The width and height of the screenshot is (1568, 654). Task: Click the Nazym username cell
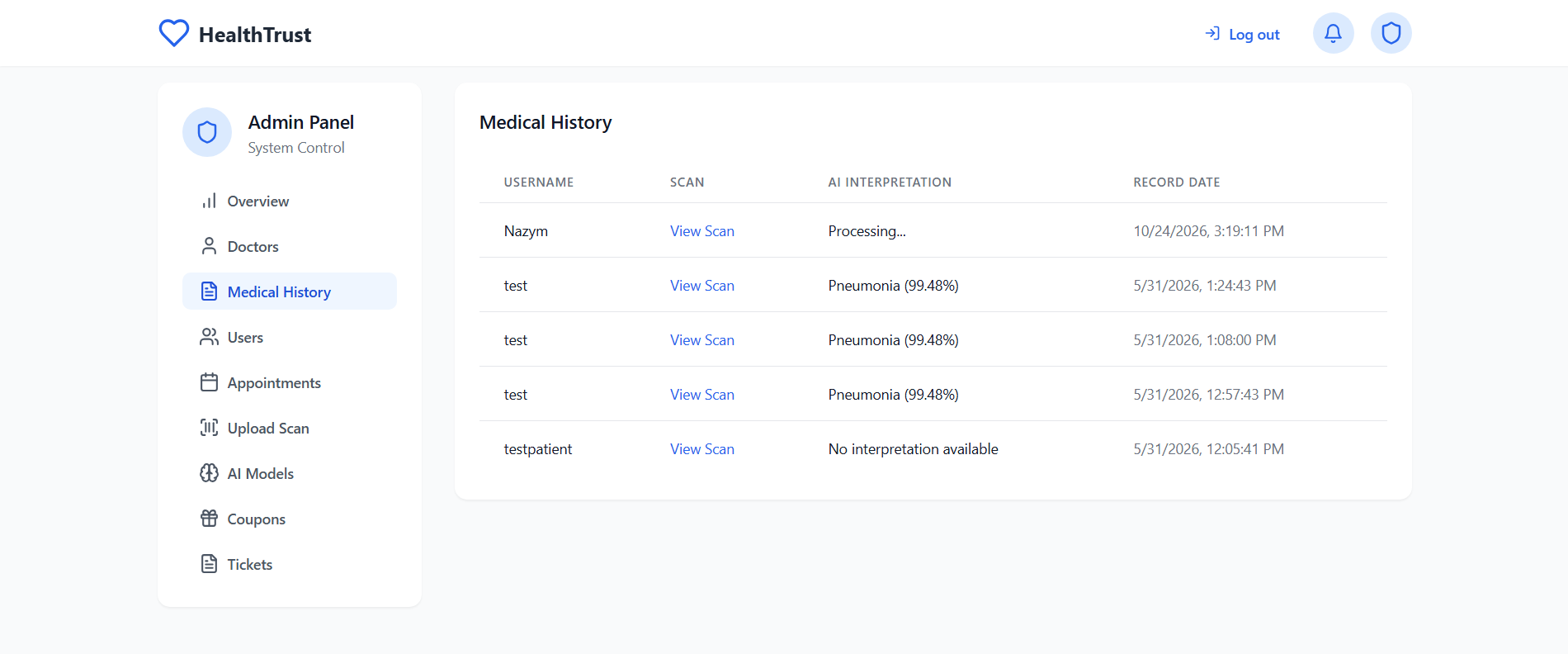[526, 231]
